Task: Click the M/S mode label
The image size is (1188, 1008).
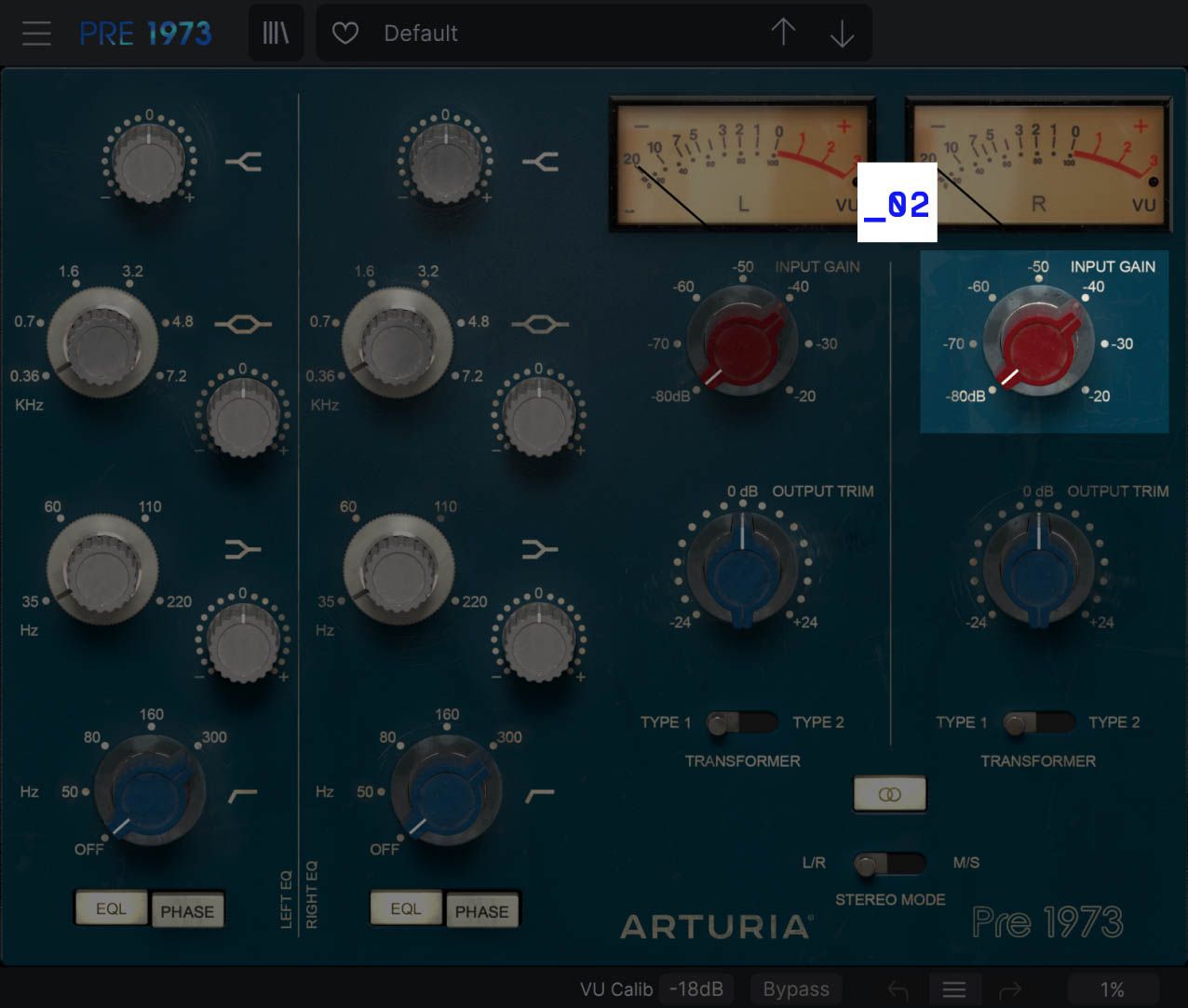Action: tap(966, 863)
